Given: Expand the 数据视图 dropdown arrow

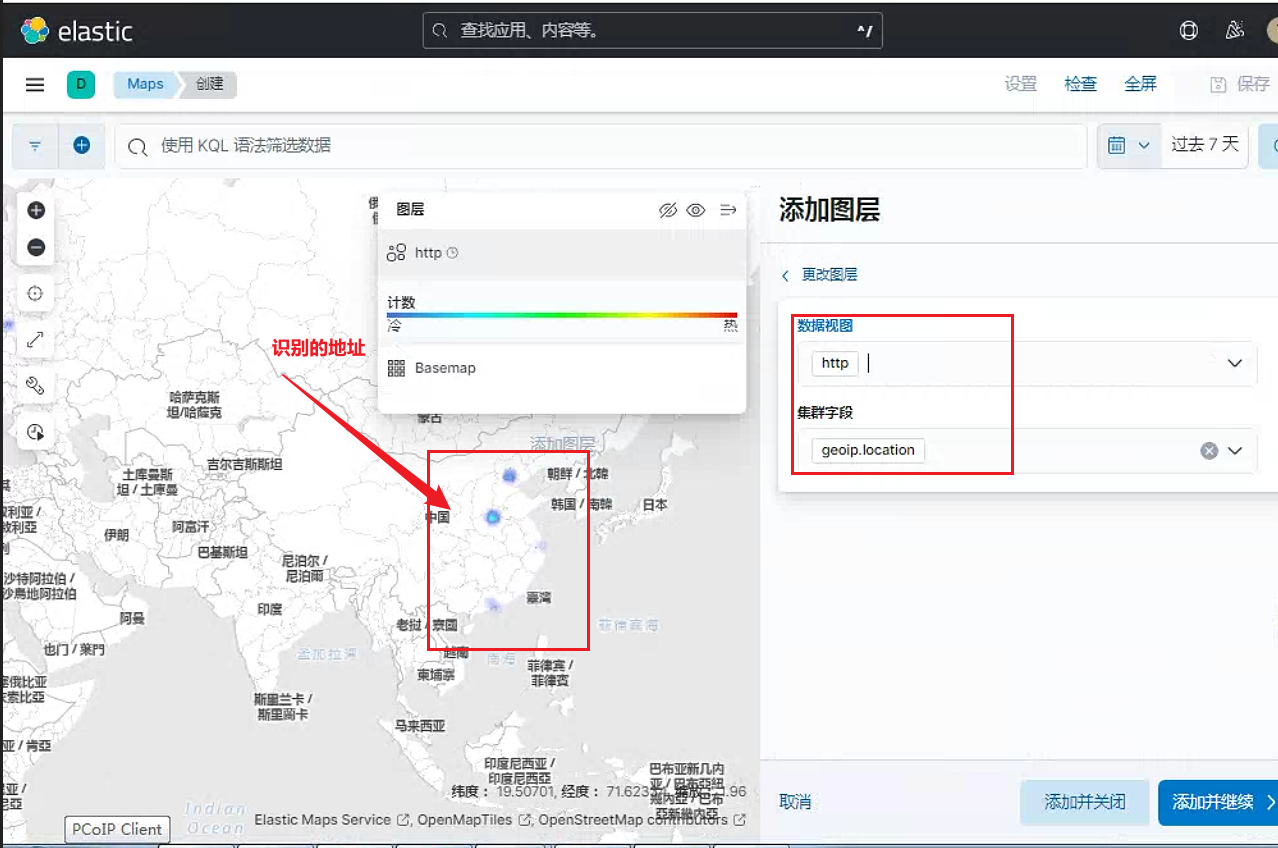Looking at the screenshot, I should click(1235, 364).
